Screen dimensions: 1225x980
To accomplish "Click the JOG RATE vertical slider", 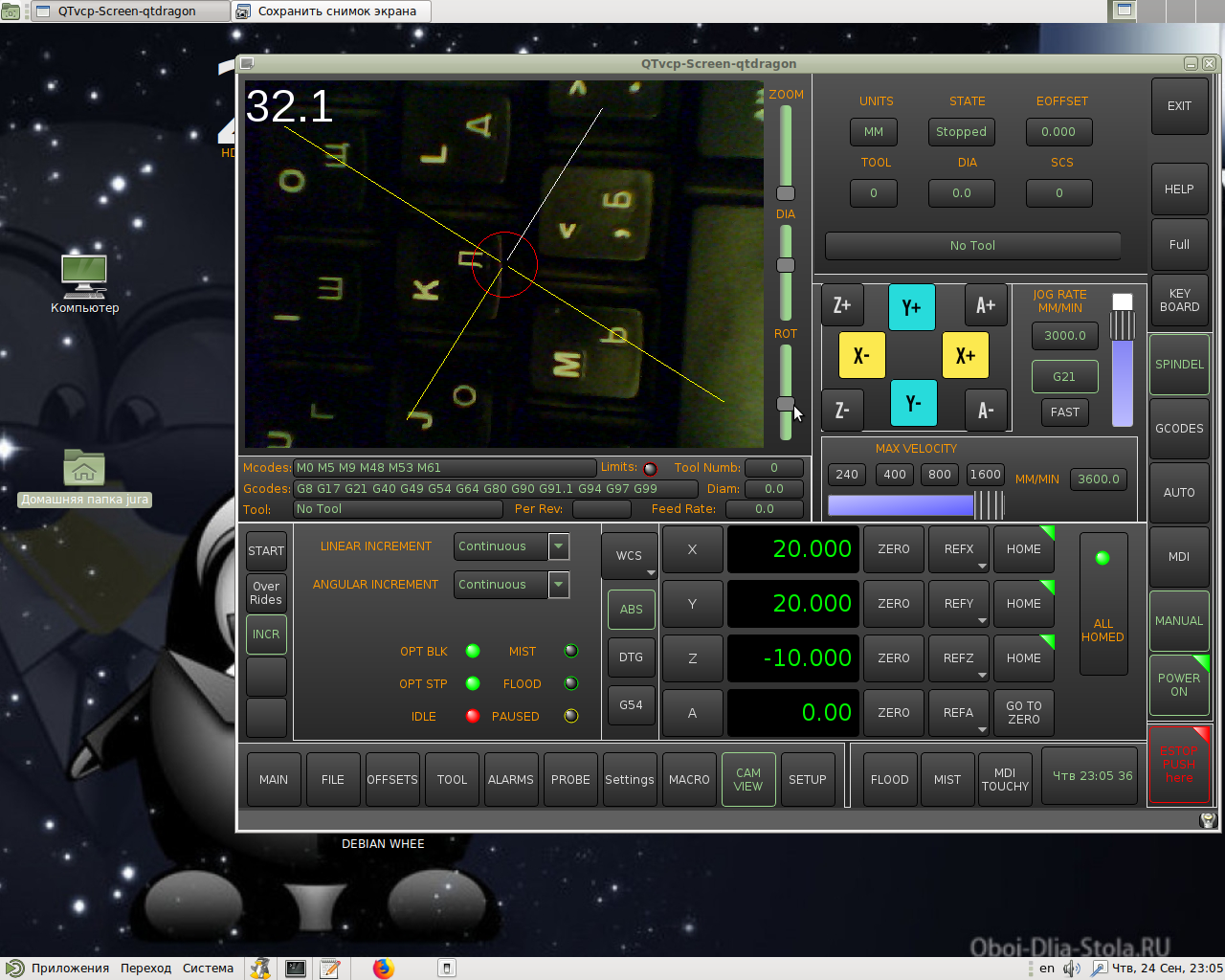I will pyautogui.click(x=1123, y=360).
